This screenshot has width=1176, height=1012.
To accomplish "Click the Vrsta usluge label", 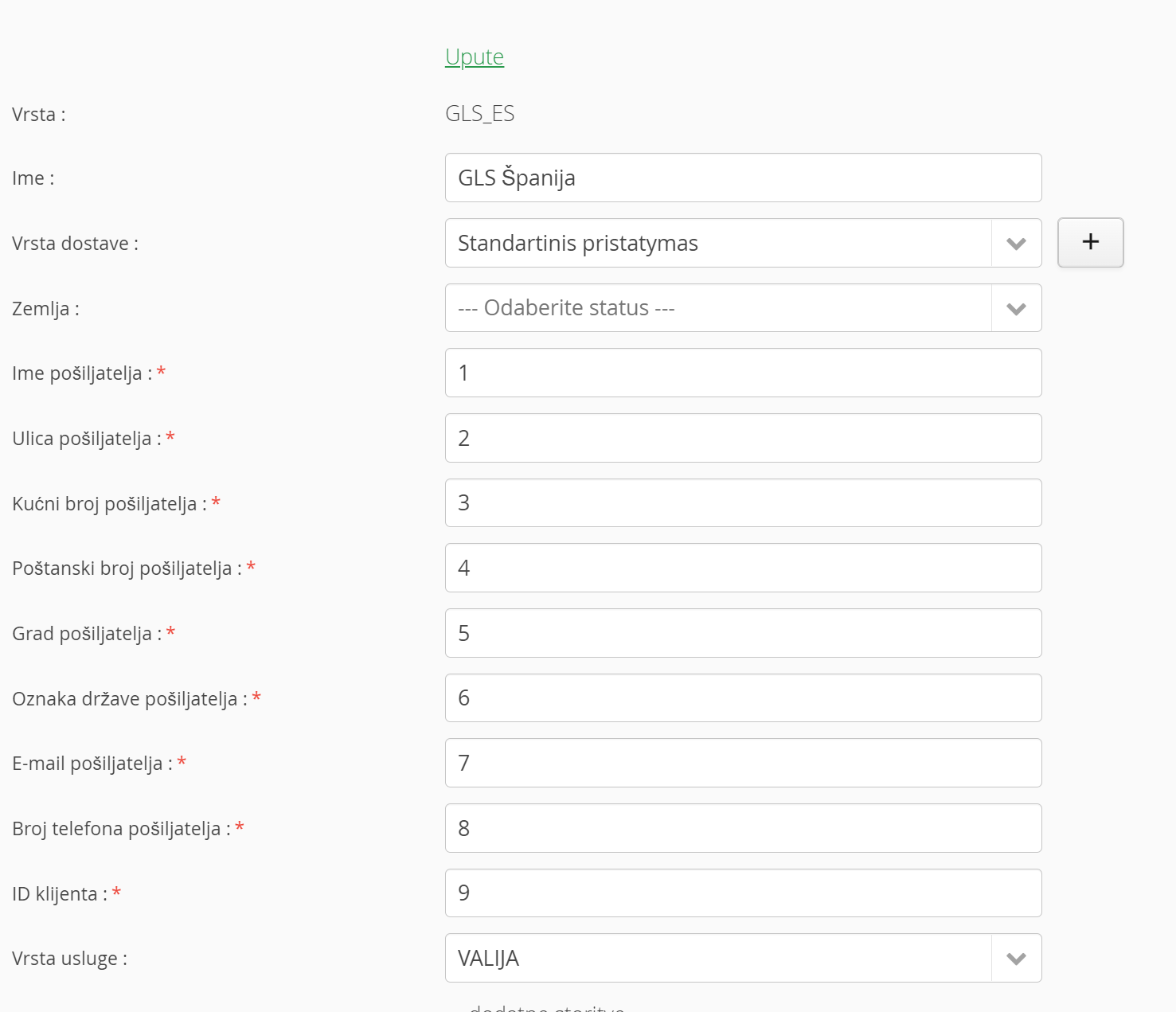I will tap(69, 959).
